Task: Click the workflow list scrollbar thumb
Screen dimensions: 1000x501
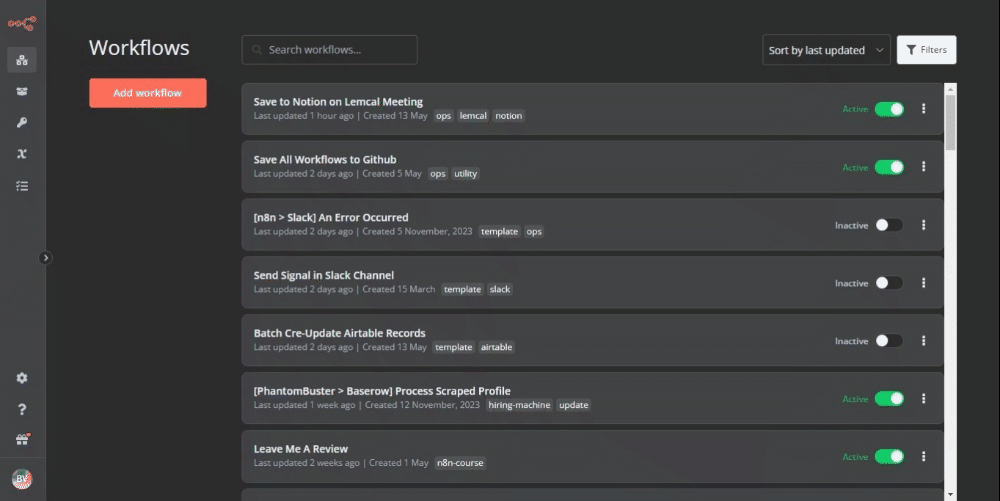Action: [950, 123]
